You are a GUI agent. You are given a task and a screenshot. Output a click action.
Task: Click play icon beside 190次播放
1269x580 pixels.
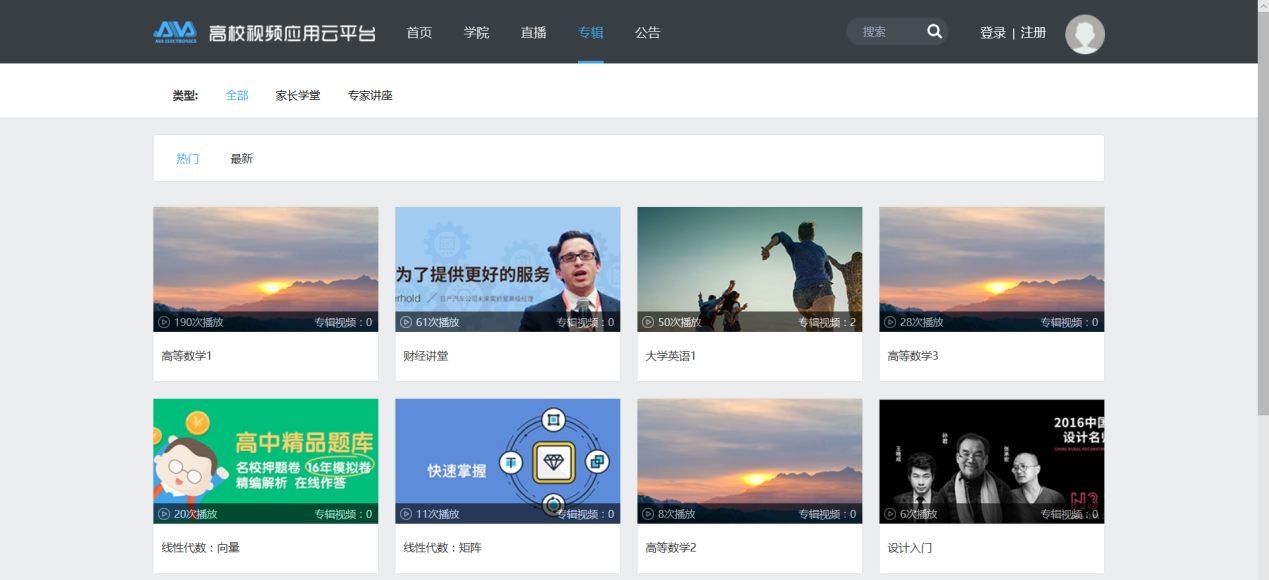163,322
